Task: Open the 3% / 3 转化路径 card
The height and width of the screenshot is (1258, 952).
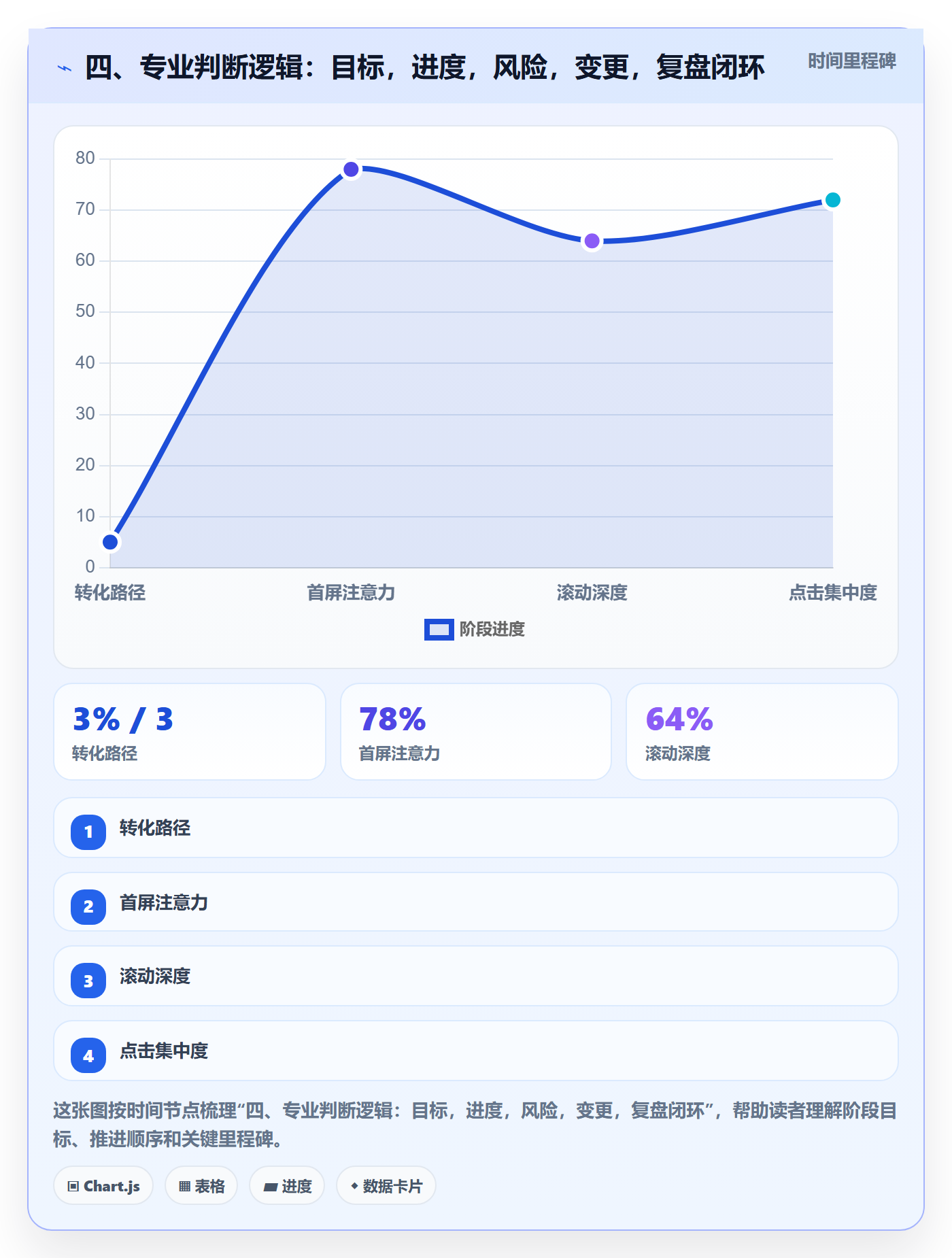Action: (x=190, y=732)
